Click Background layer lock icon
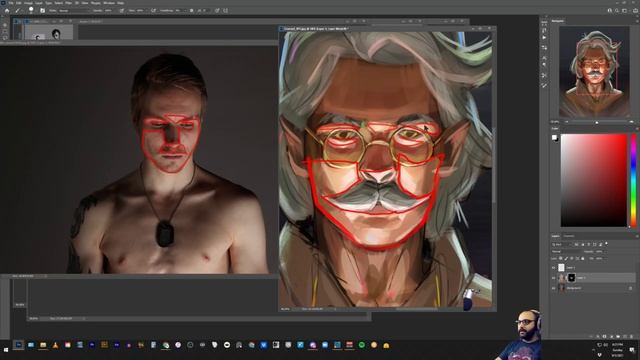The image size is (640, 360). 630,288
